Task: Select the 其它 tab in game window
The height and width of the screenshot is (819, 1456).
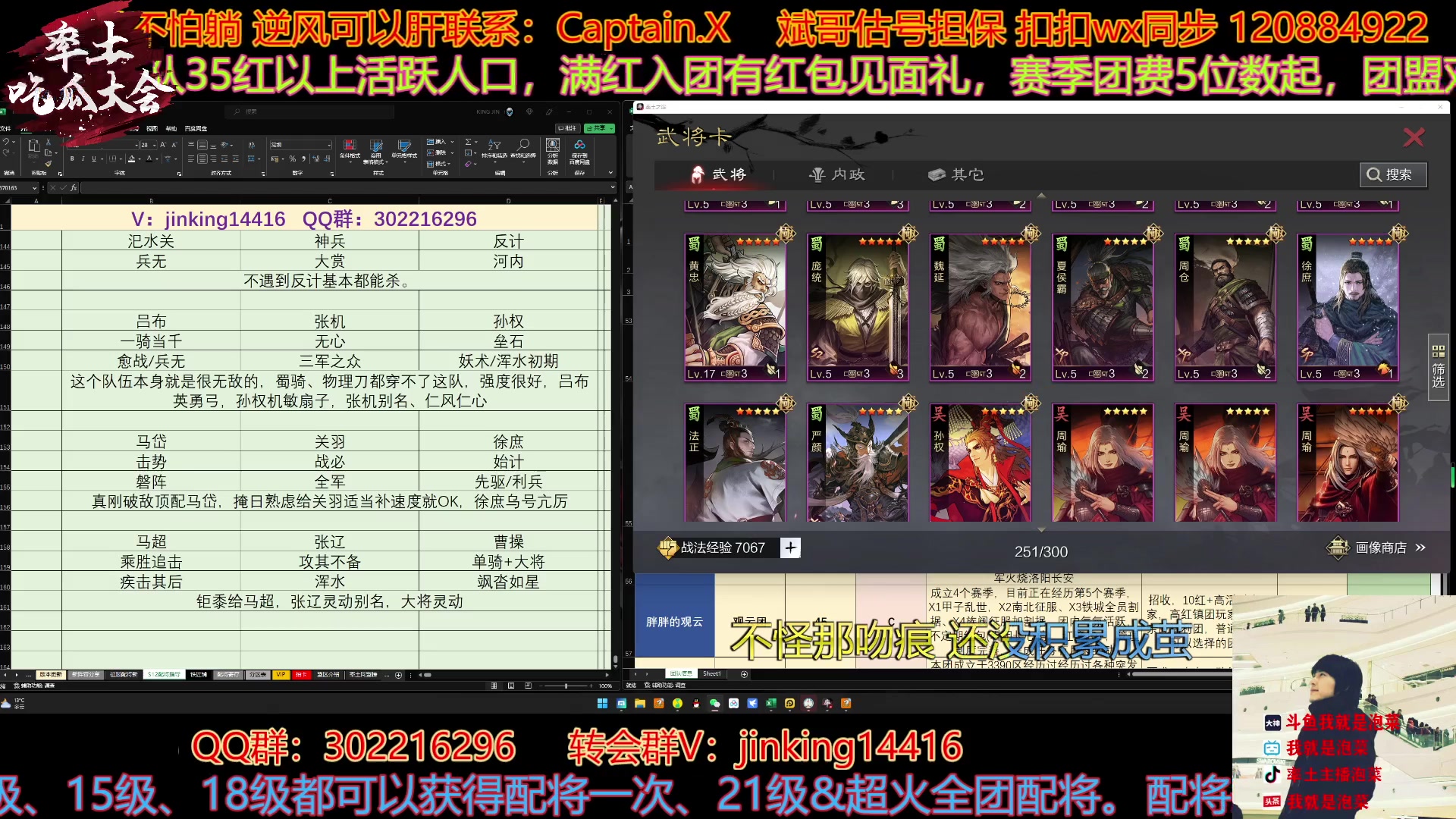Action: pos(955,174)
